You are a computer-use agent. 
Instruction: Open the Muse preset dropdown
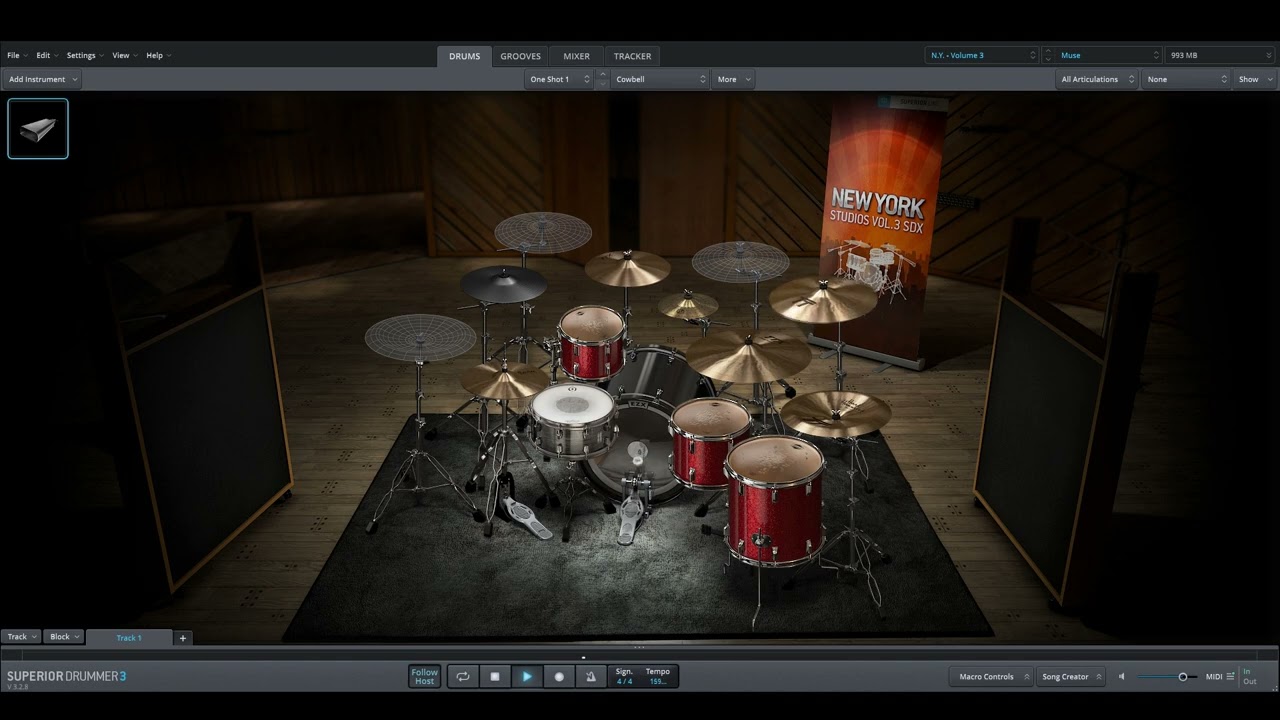tap(1109, 55)
